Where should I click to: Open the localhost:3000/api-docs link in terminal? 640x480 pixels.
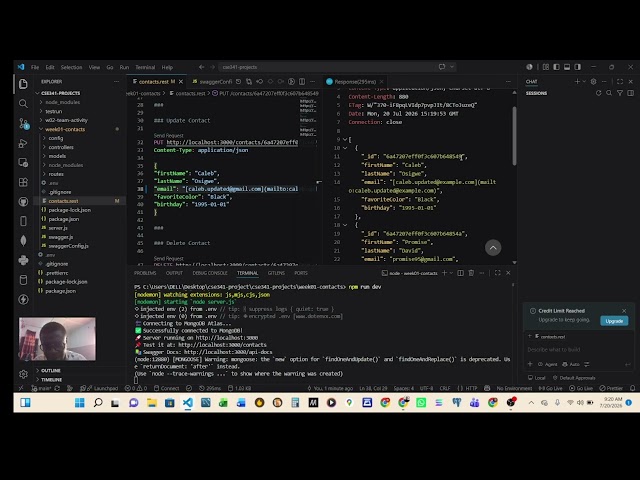(228, 352)
